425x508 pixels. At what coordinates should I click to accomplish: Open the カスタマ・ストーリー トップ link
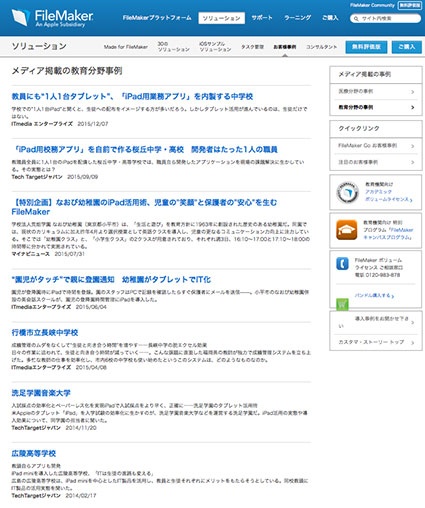(x=371, y=342)
